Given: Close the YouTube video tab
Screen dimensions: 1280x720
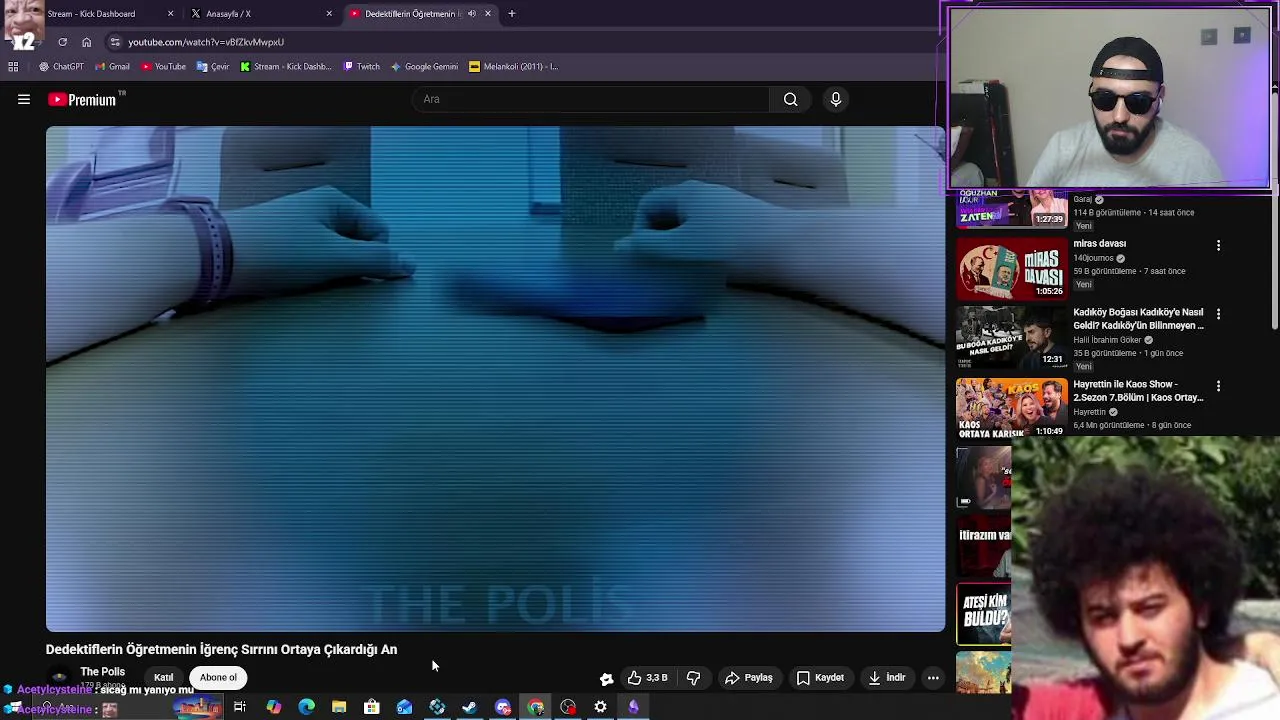Looking at the screenshot, I should tap(488, 14).
